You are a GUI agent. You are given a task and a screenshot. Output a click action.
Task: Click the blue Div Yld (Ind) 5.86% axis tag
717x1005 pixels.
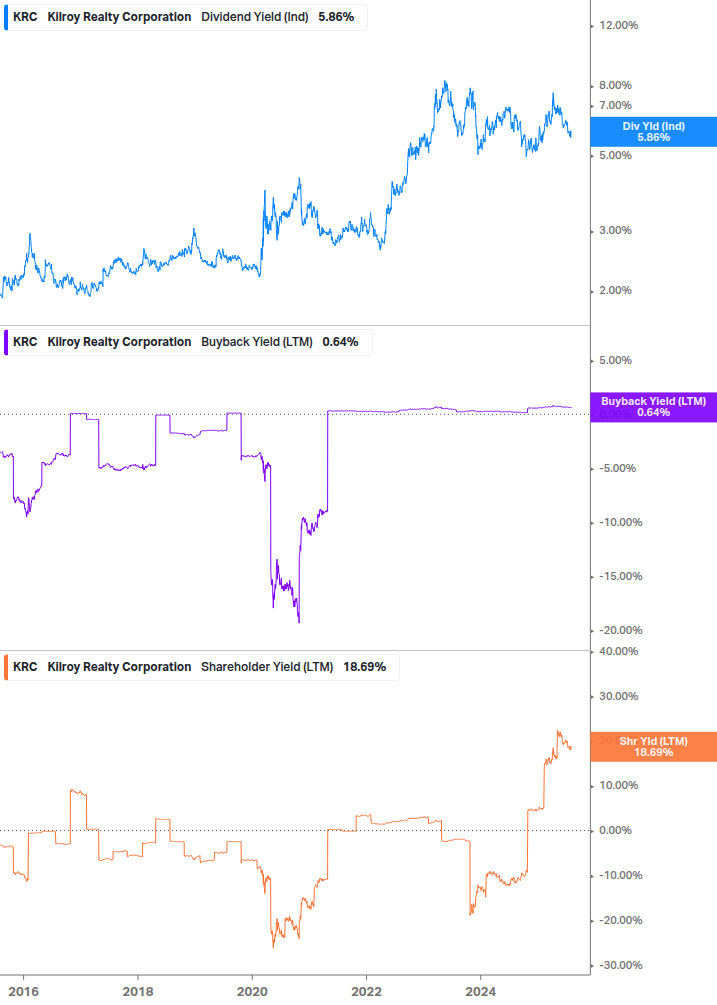click(x=654, y=132)
